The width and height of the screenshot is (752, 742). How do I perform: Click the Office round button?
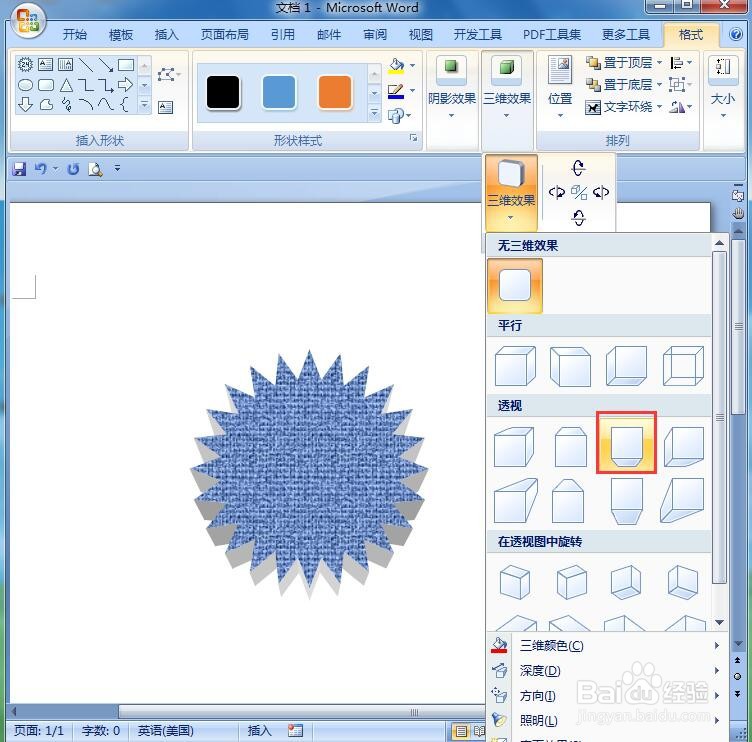(x=27, y=22)
